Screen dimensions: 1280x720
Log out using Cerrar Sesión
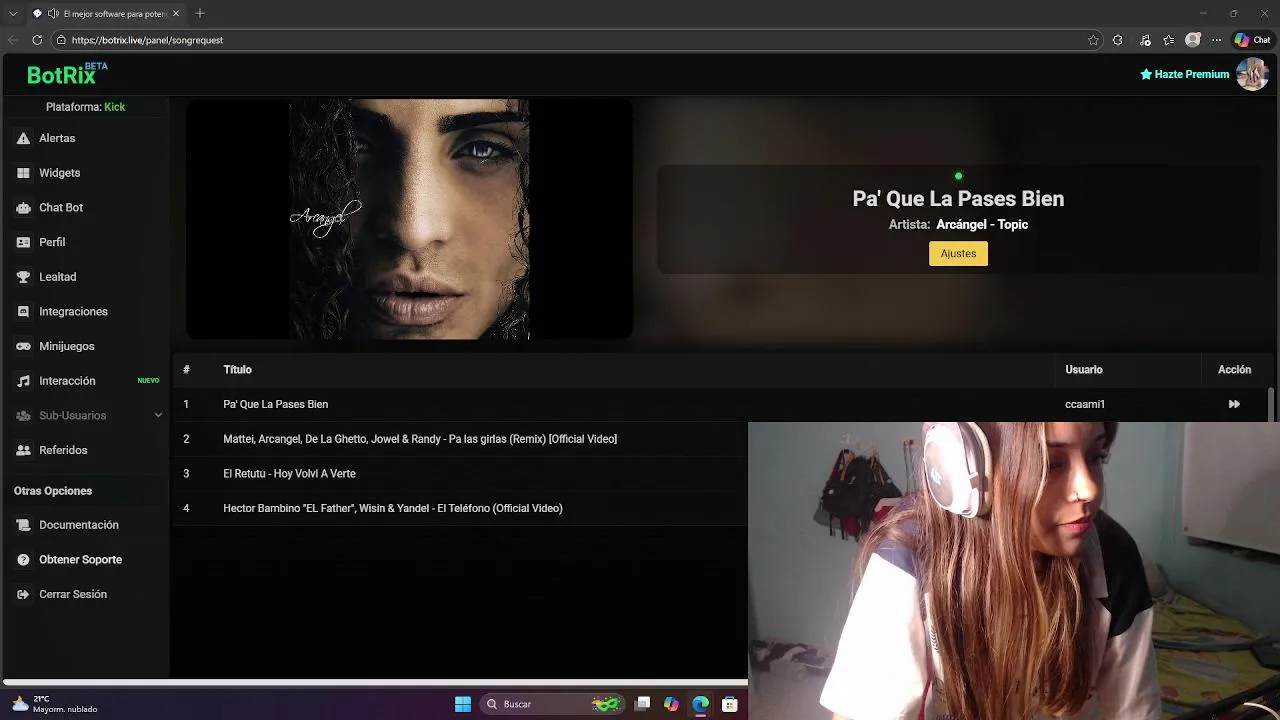pos(72,594)
